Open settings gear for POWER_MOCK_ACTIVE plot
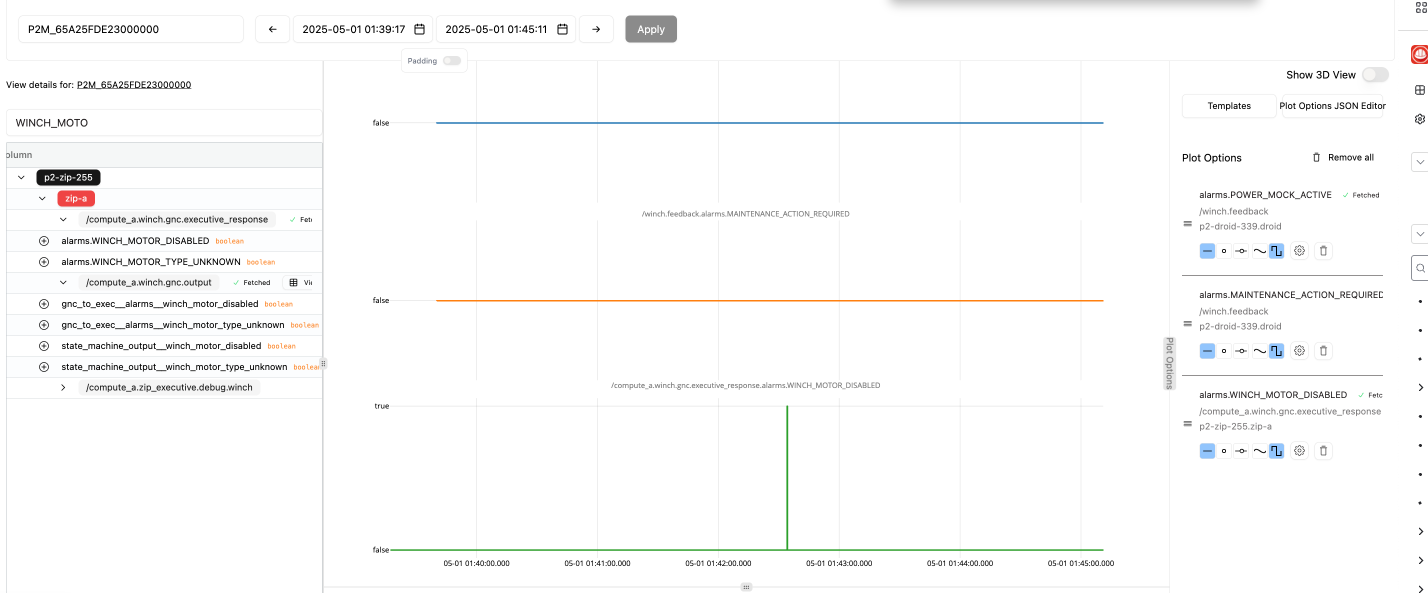 (x=1299, y=251)
